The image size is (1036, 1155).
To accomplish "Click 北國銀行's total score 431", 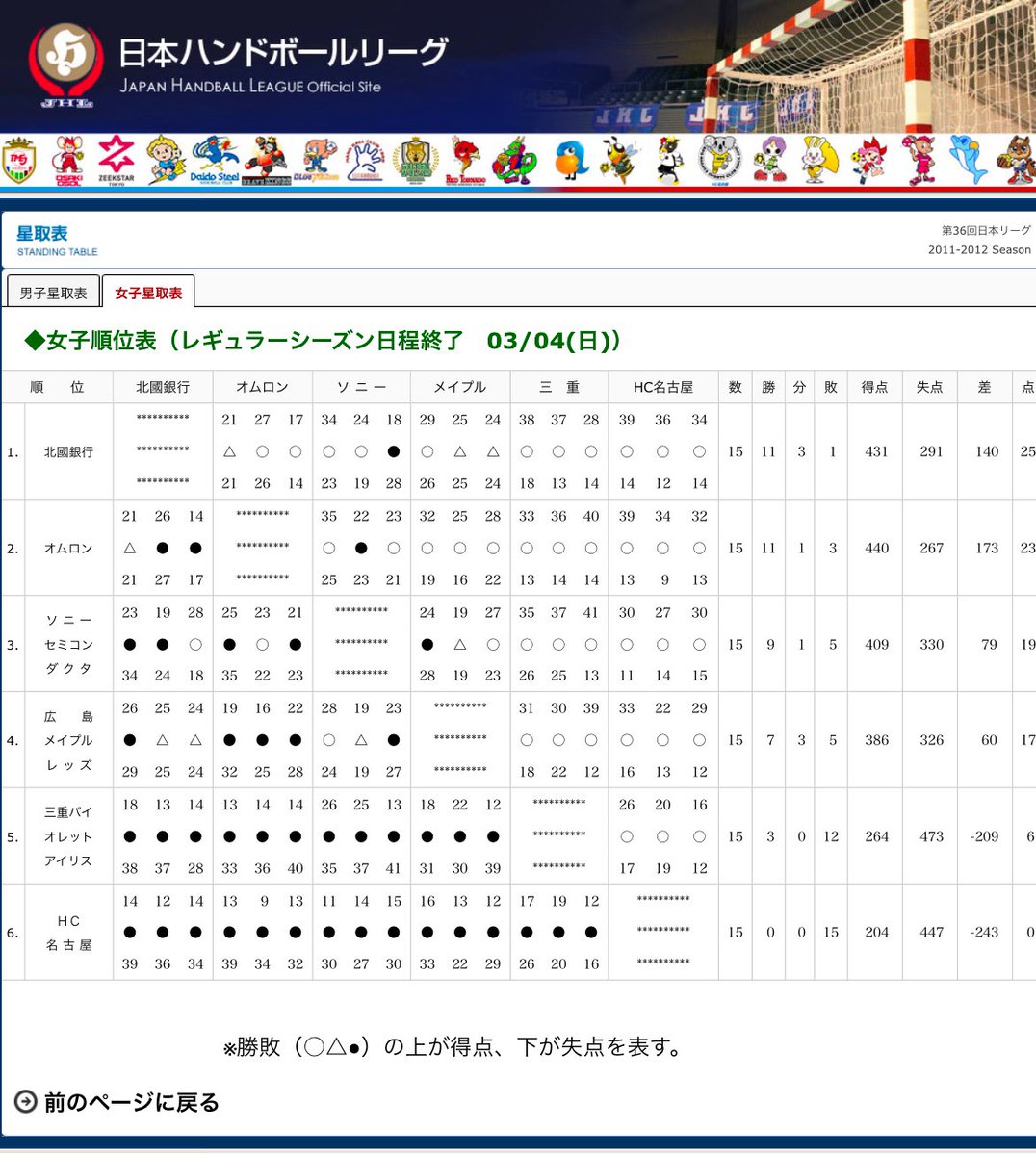I will pyautogui.click(x=876, y=451).
